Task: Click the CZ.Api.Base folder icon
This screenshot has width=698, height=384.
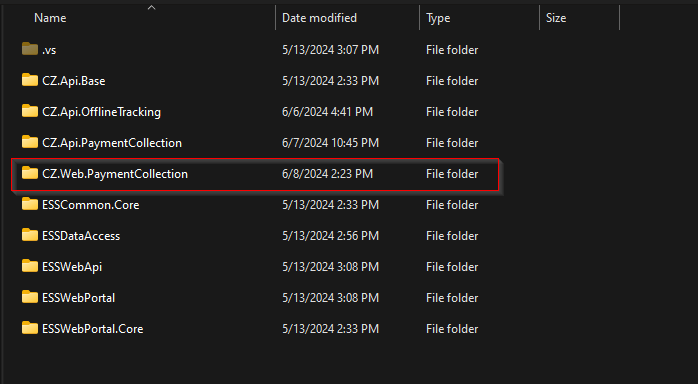Action: tap(30, 80)
